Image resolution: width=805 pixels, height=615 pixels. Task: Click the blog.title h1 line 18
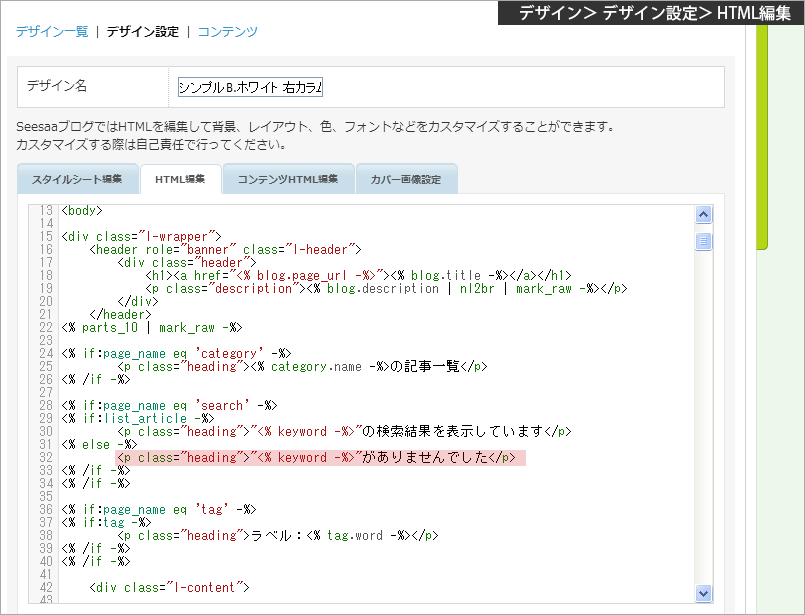(358, 276)
